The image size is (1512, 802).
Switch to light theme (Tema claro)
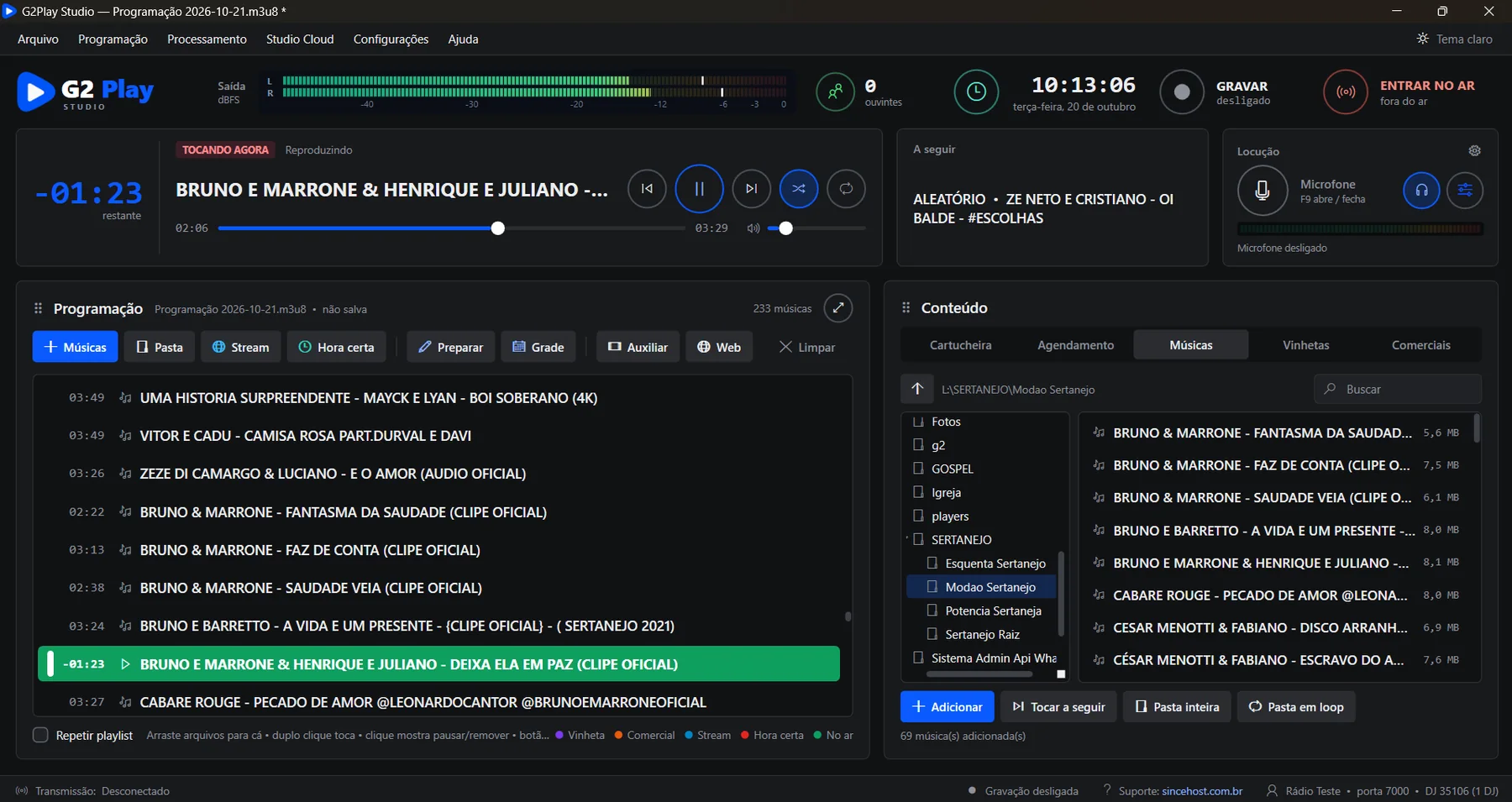(x=1455, y=39)
